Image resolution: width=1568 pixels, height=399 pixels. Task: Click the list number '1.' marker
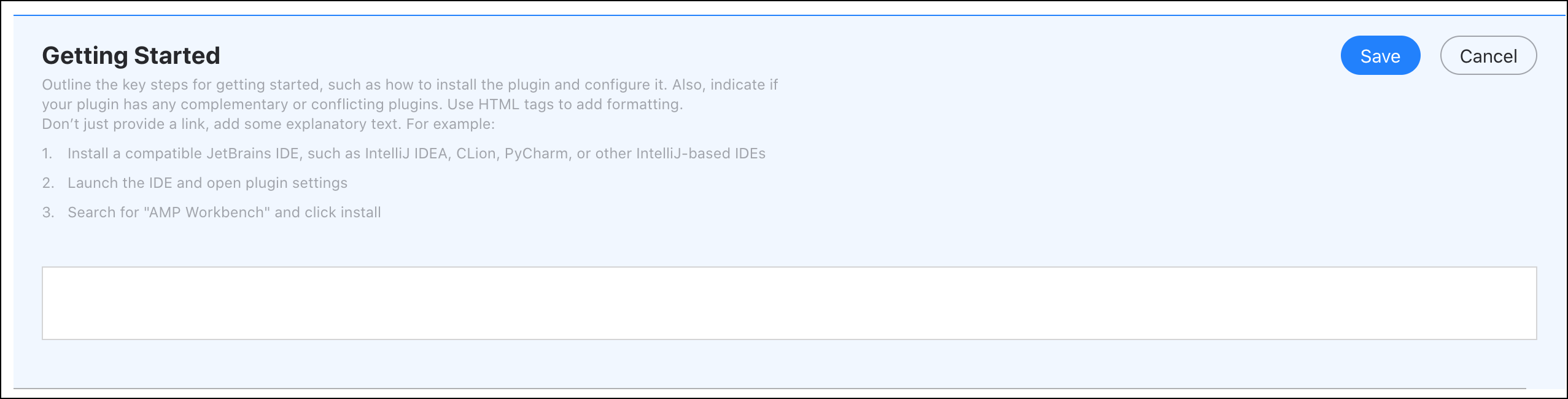click(x=47, y=153)
